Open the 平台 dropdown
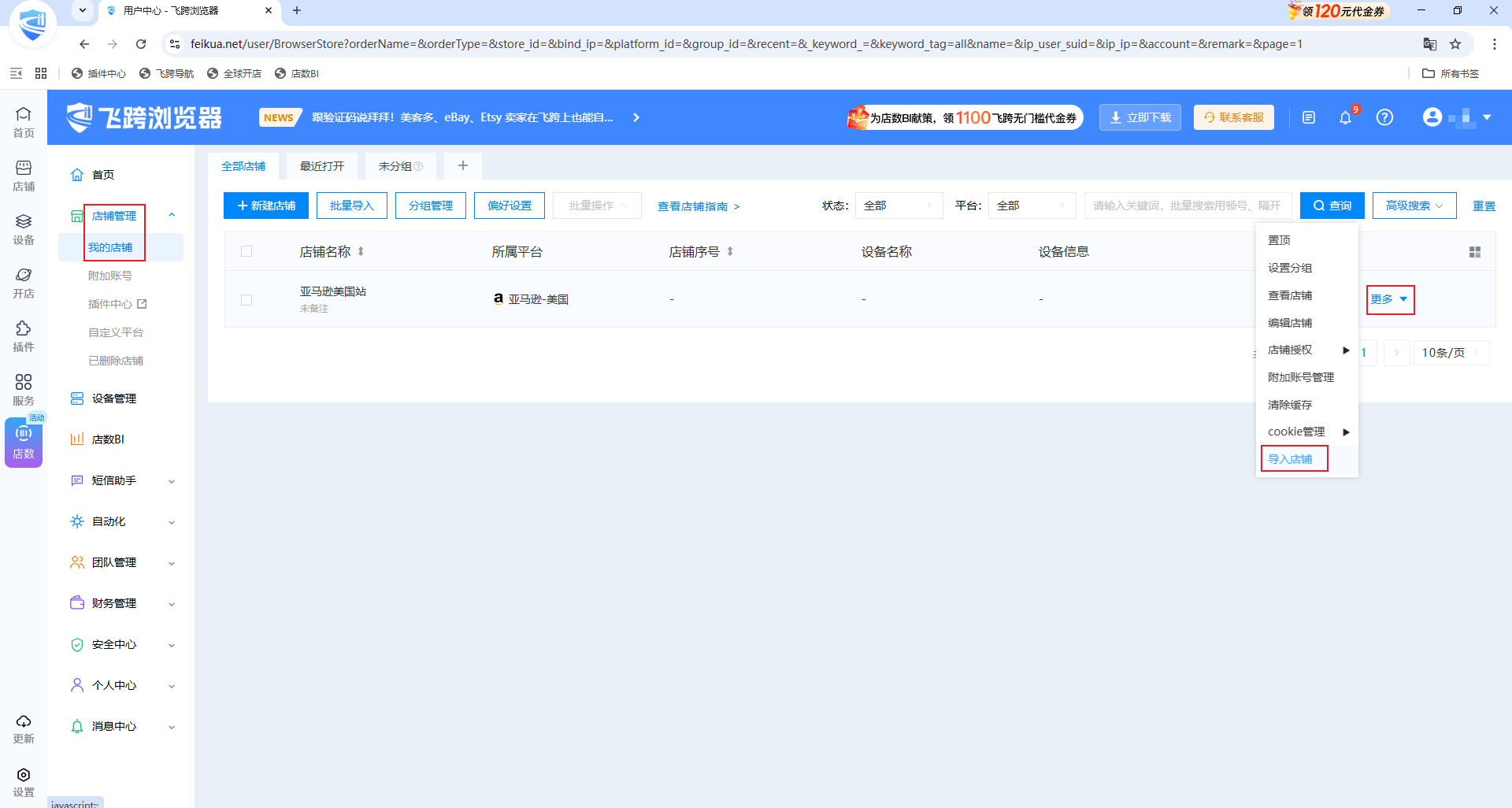The image size is (1512, 808). (x=1032, y=206)
